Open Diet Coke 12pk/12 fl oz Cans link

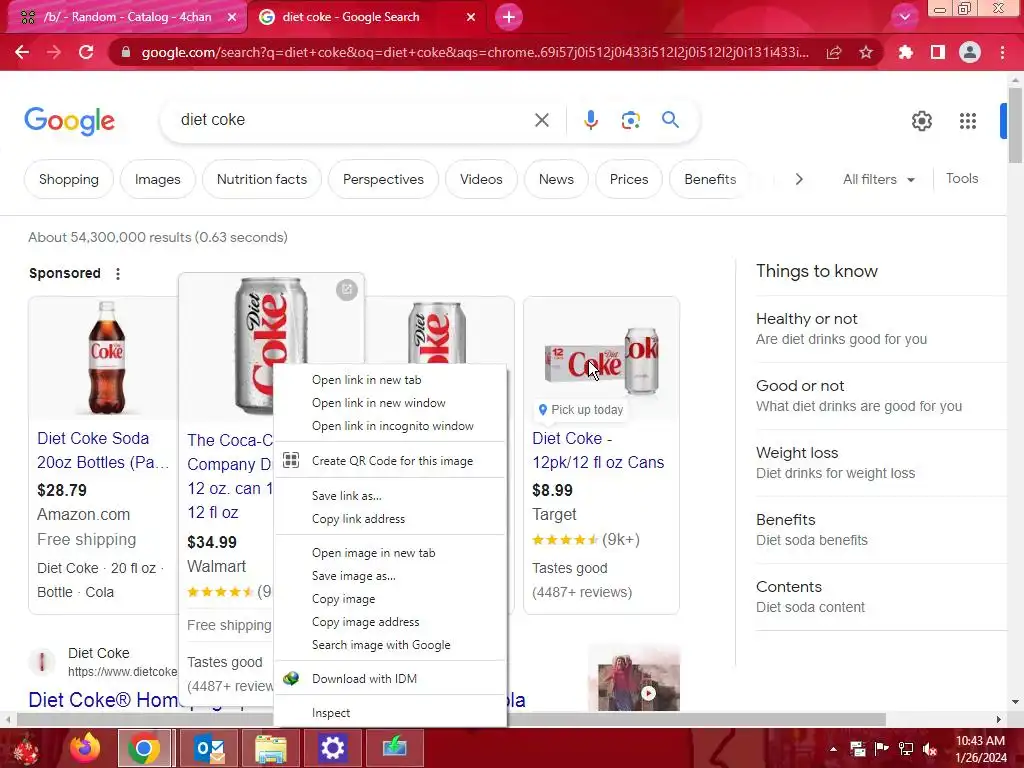click(x=598, y=450)
